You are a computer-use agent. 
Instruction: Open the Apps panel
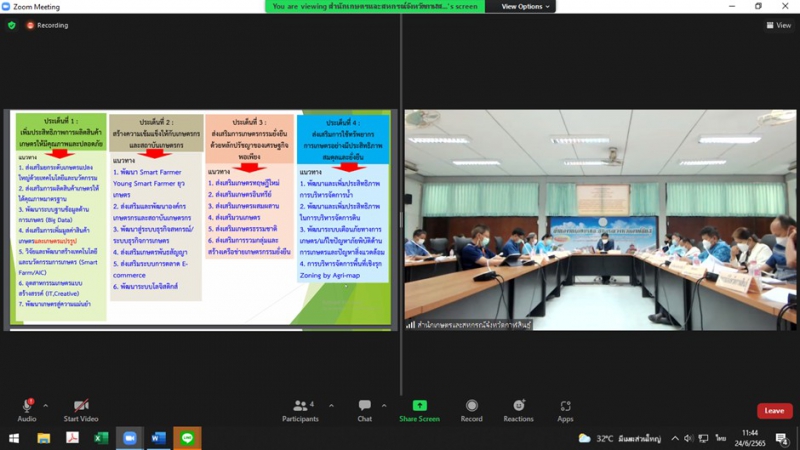pyautogui.click(x=565, y=408)
